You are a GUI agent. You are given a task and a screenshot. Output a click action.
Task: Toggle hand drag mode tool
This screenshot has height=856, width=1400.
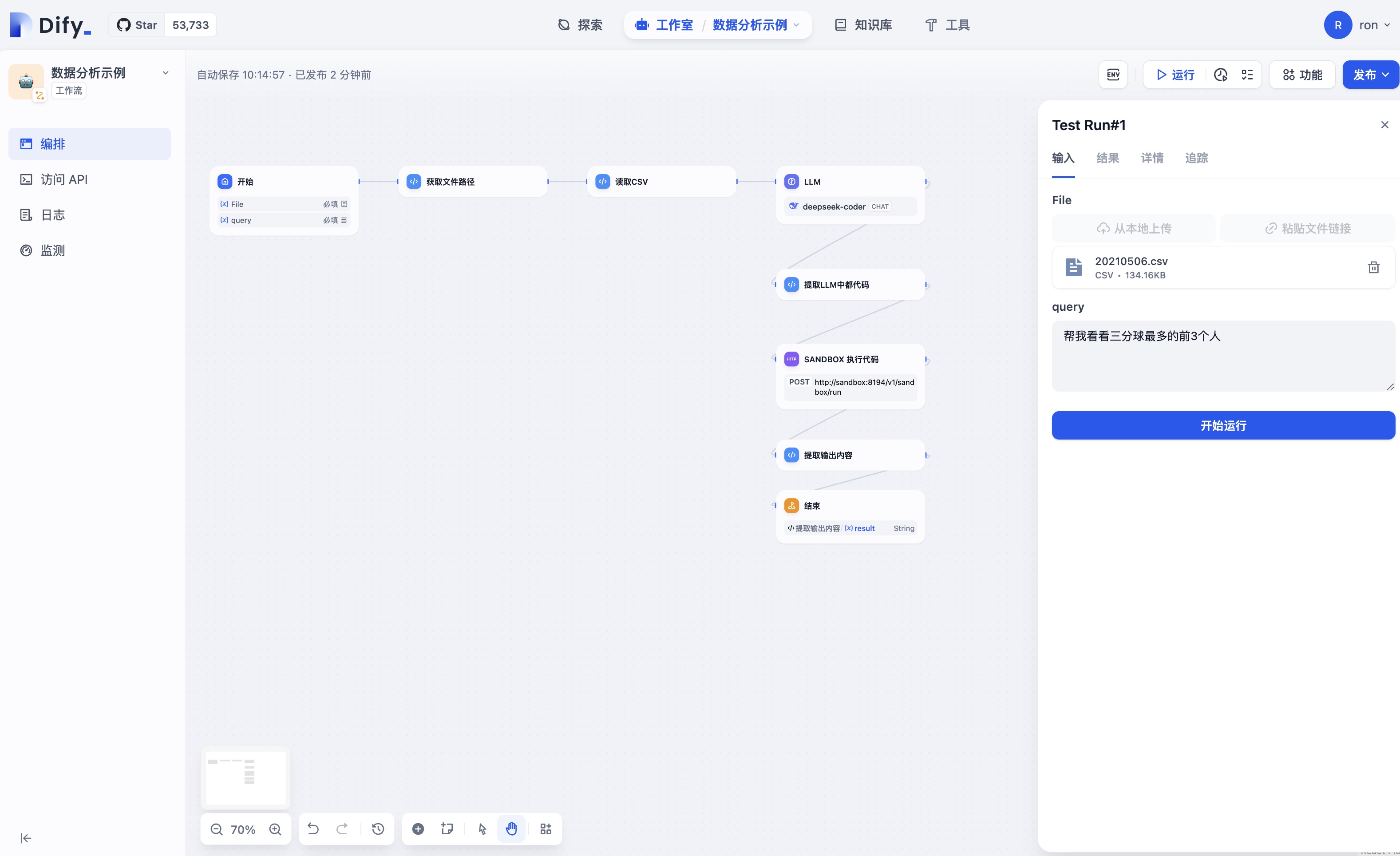pos(511,829)
